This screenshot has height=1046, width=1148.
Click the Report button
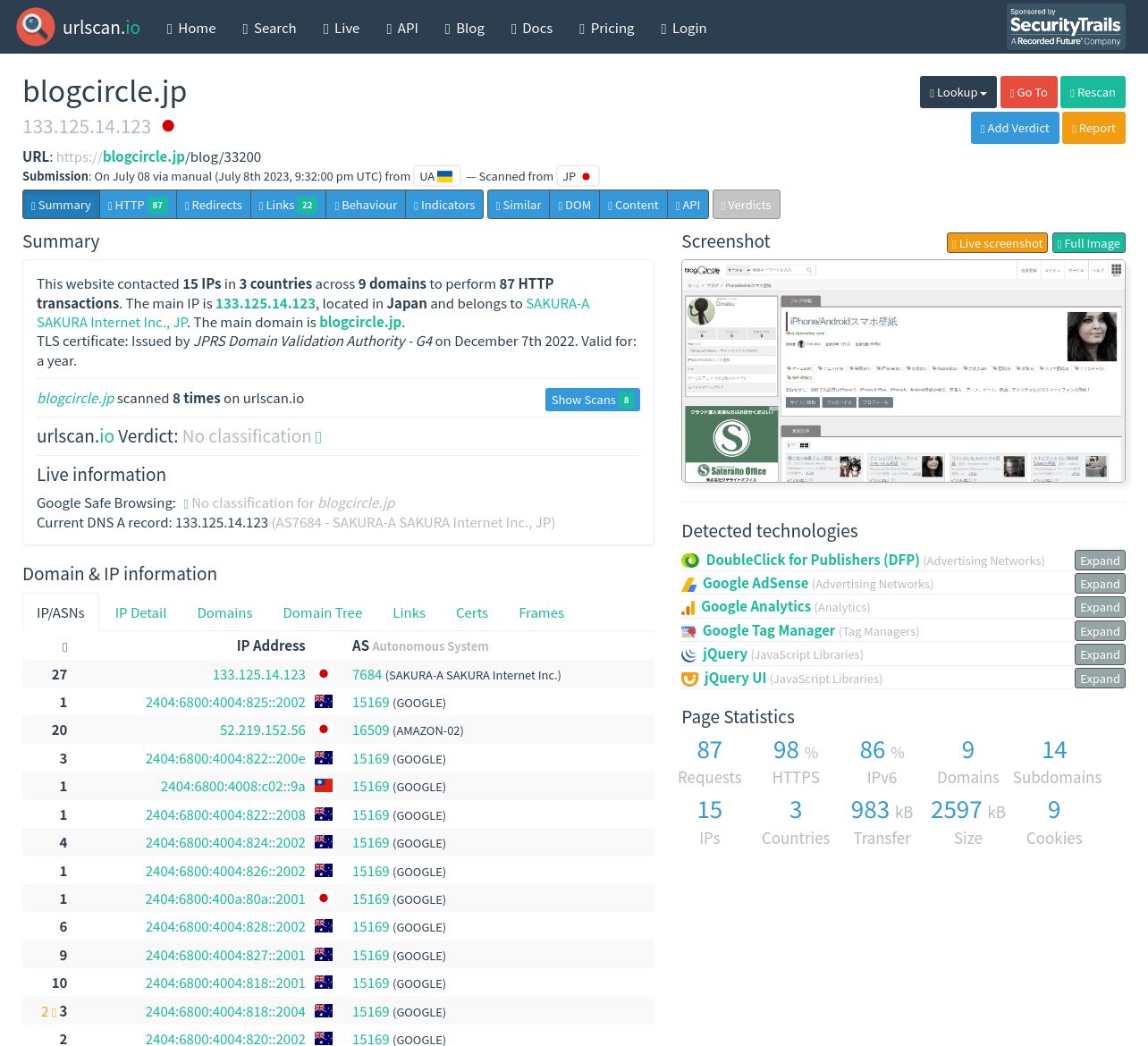[1093, 128]
